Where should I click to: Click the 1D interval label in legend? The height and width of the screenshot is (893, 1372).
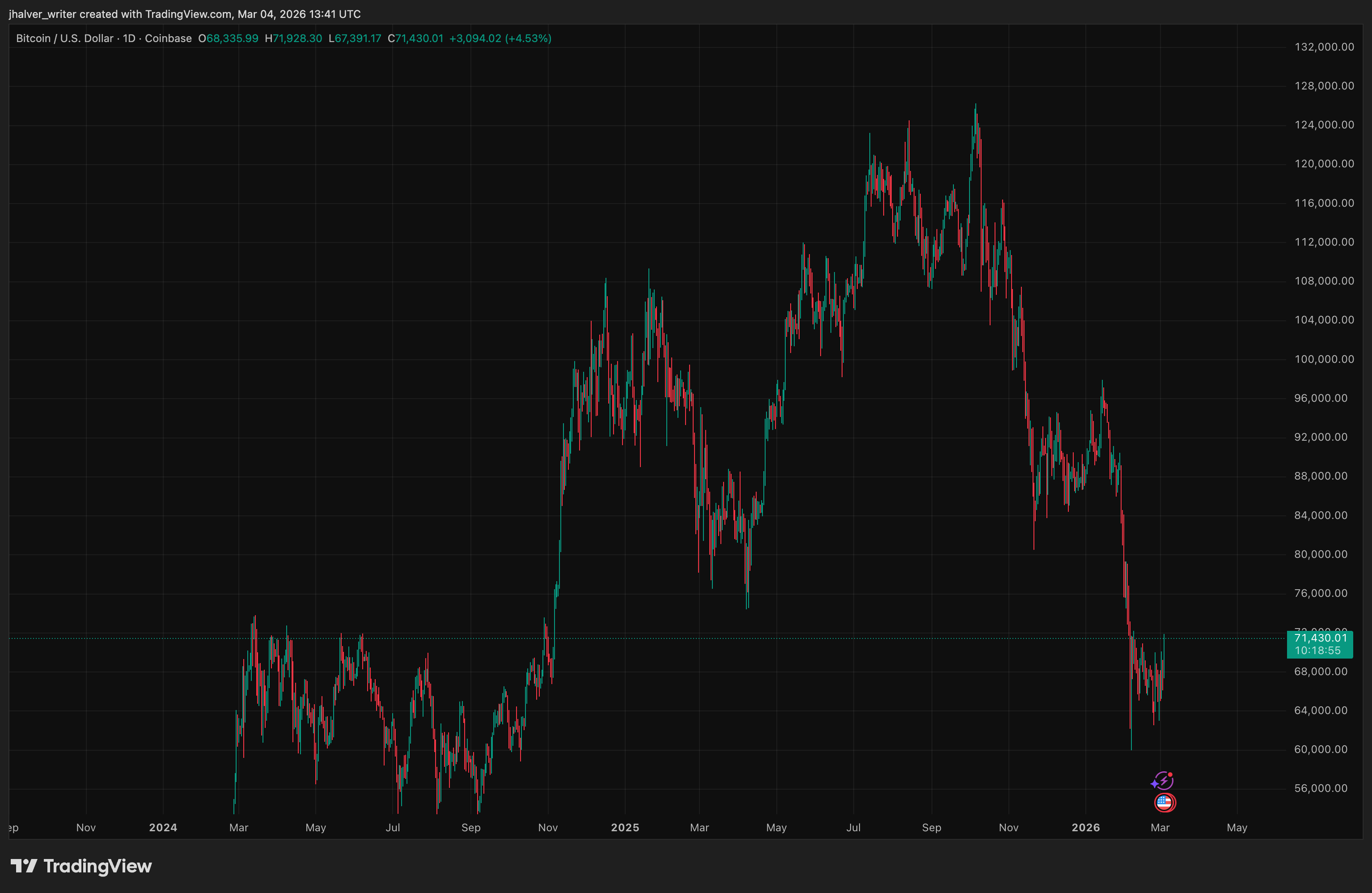click(129, 38)
